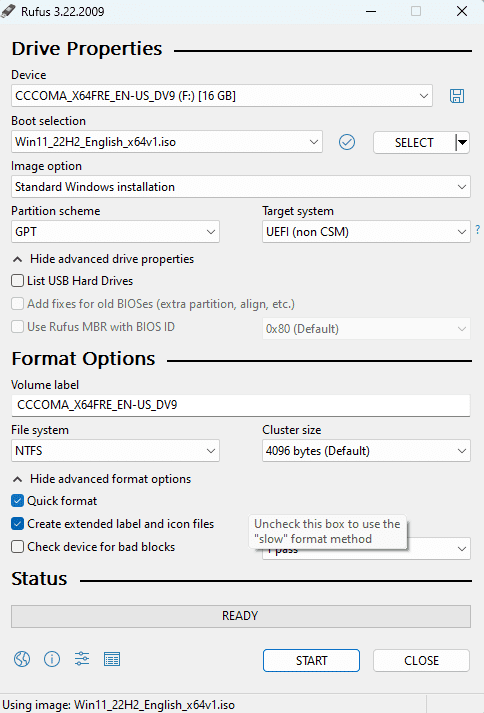Collapse Hide advanced format options
The width and height of the screenshot is (484, 713).
(101, 479)
